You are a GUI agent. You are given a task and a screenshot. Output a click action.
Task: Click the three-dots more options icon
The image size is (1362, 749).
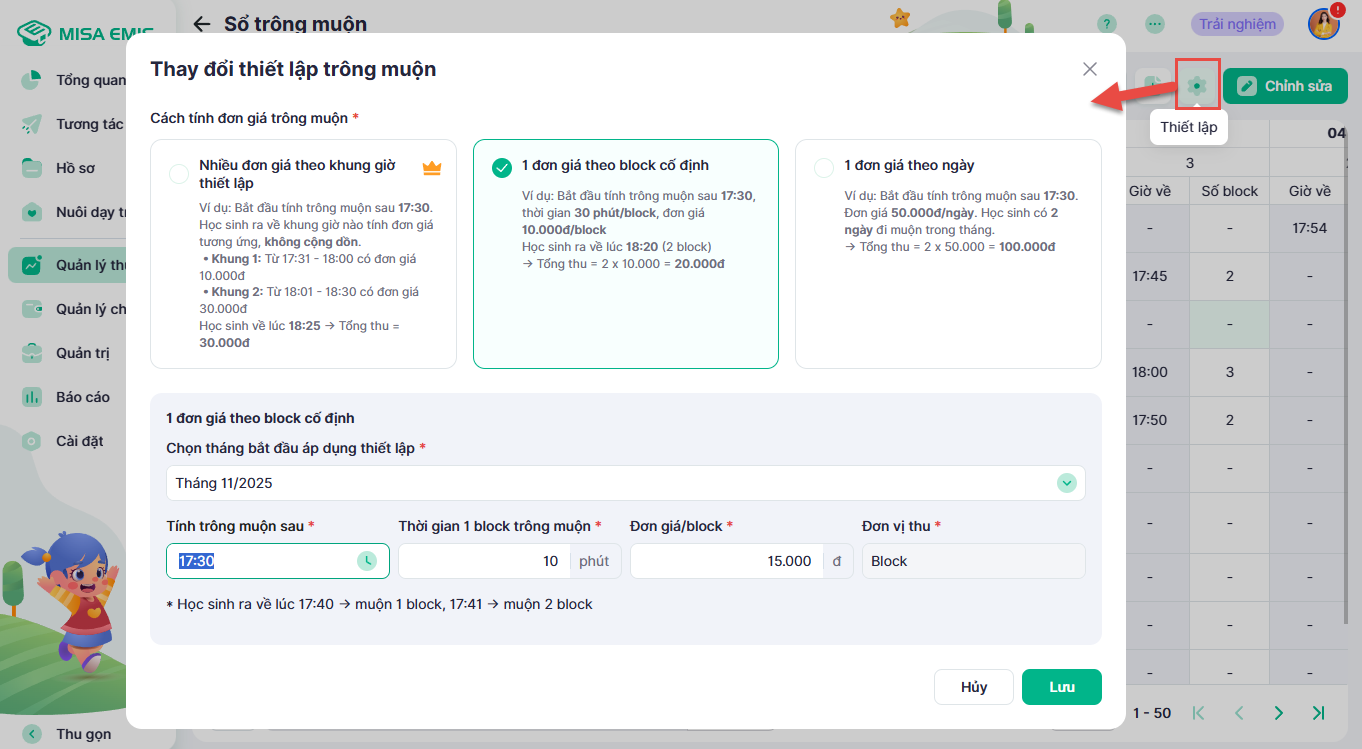(x=1155, y=24)
